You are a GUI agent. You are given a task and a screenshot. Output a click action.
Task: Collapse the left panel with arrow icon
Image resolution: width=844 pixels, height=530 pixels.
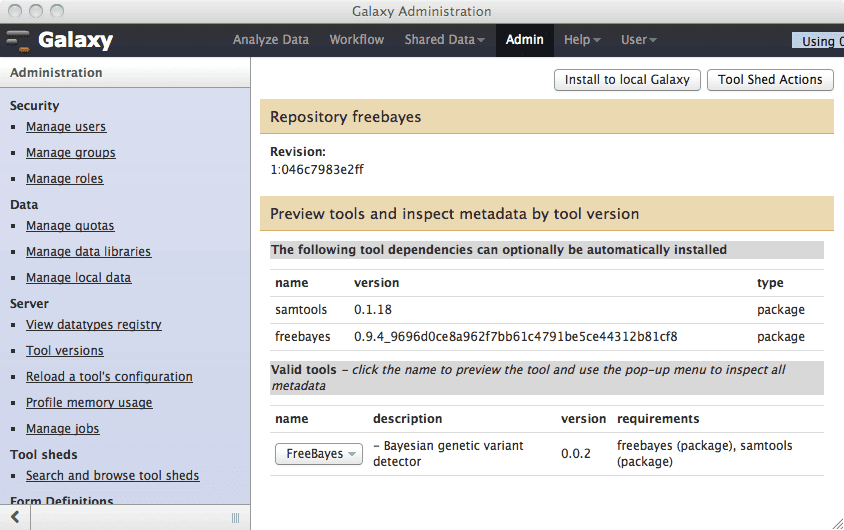pos(15,517)
